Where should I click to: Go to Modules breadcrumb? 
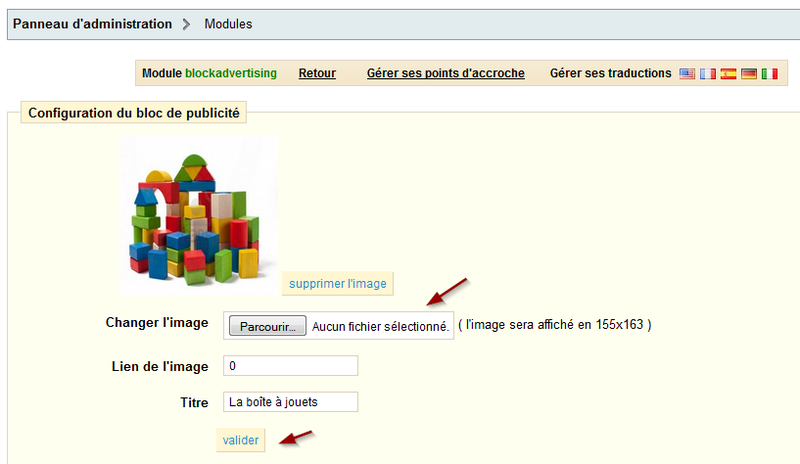pos(228,24)
